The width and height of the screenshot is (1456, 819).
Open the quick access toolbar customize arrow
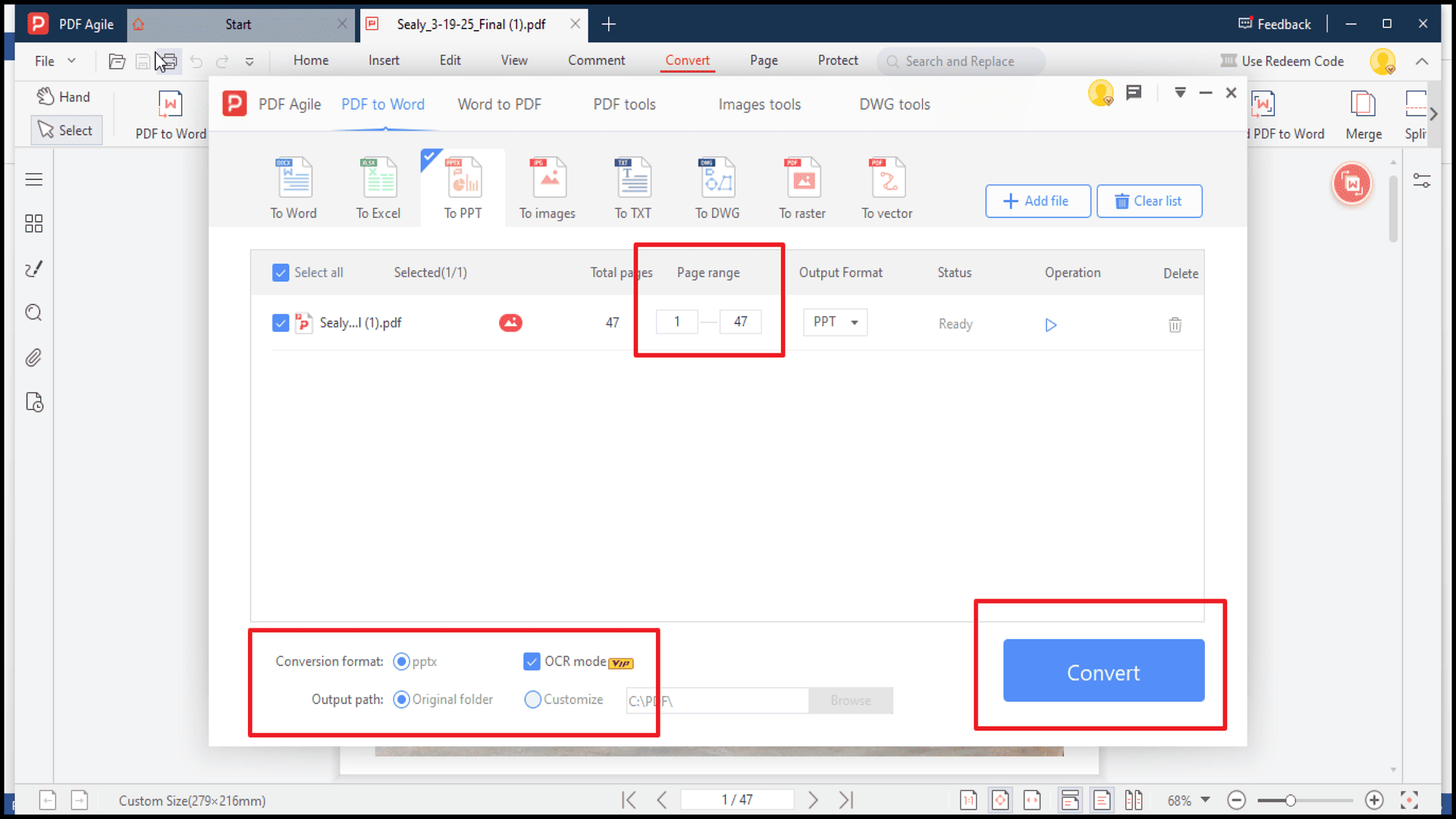(x=249, y=62)
